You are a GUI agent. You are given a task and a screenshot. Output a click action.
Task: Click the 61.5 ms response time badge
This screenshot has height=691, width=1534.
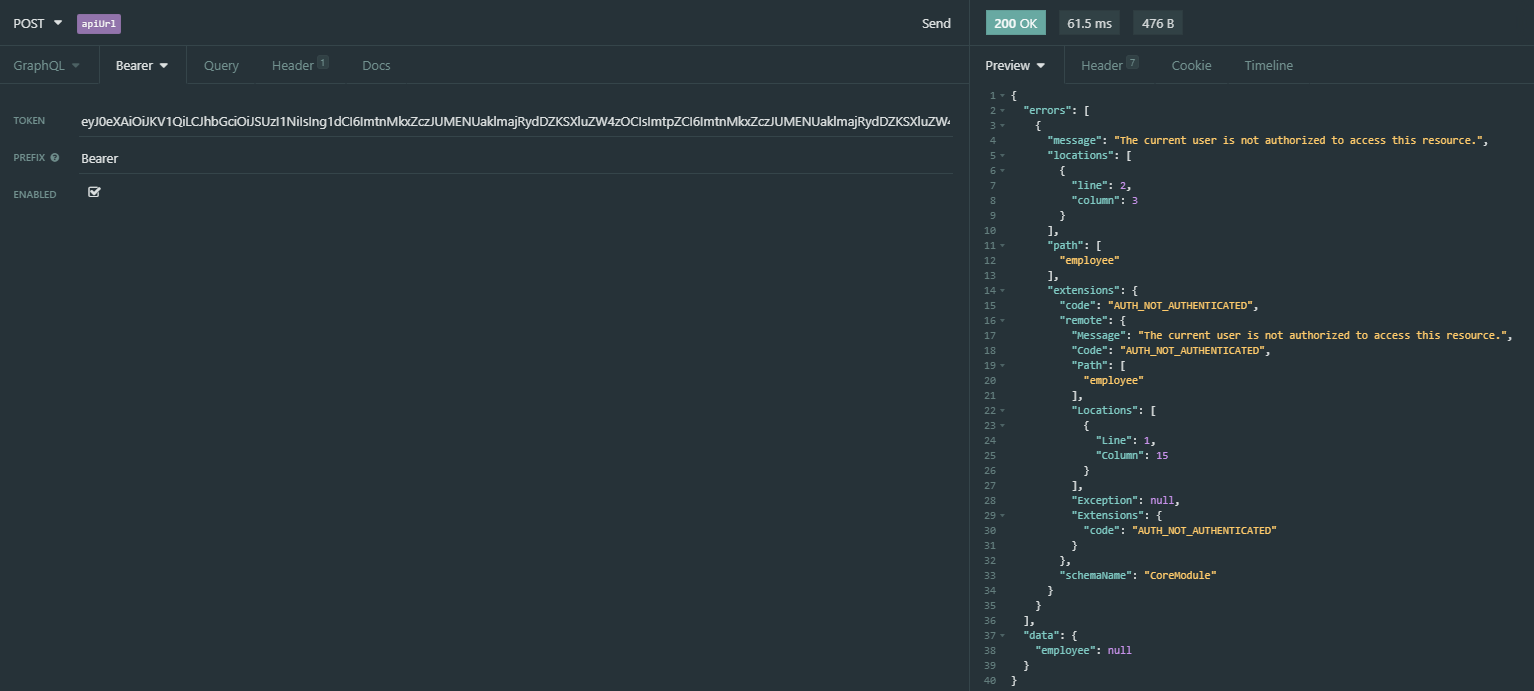tap(1089, 21)
